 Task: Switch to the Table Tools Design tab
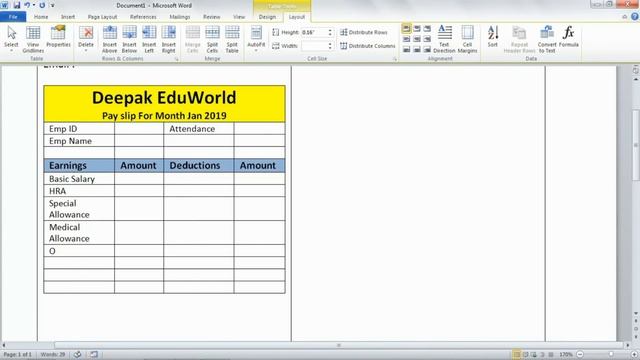[x=267, y=17]
